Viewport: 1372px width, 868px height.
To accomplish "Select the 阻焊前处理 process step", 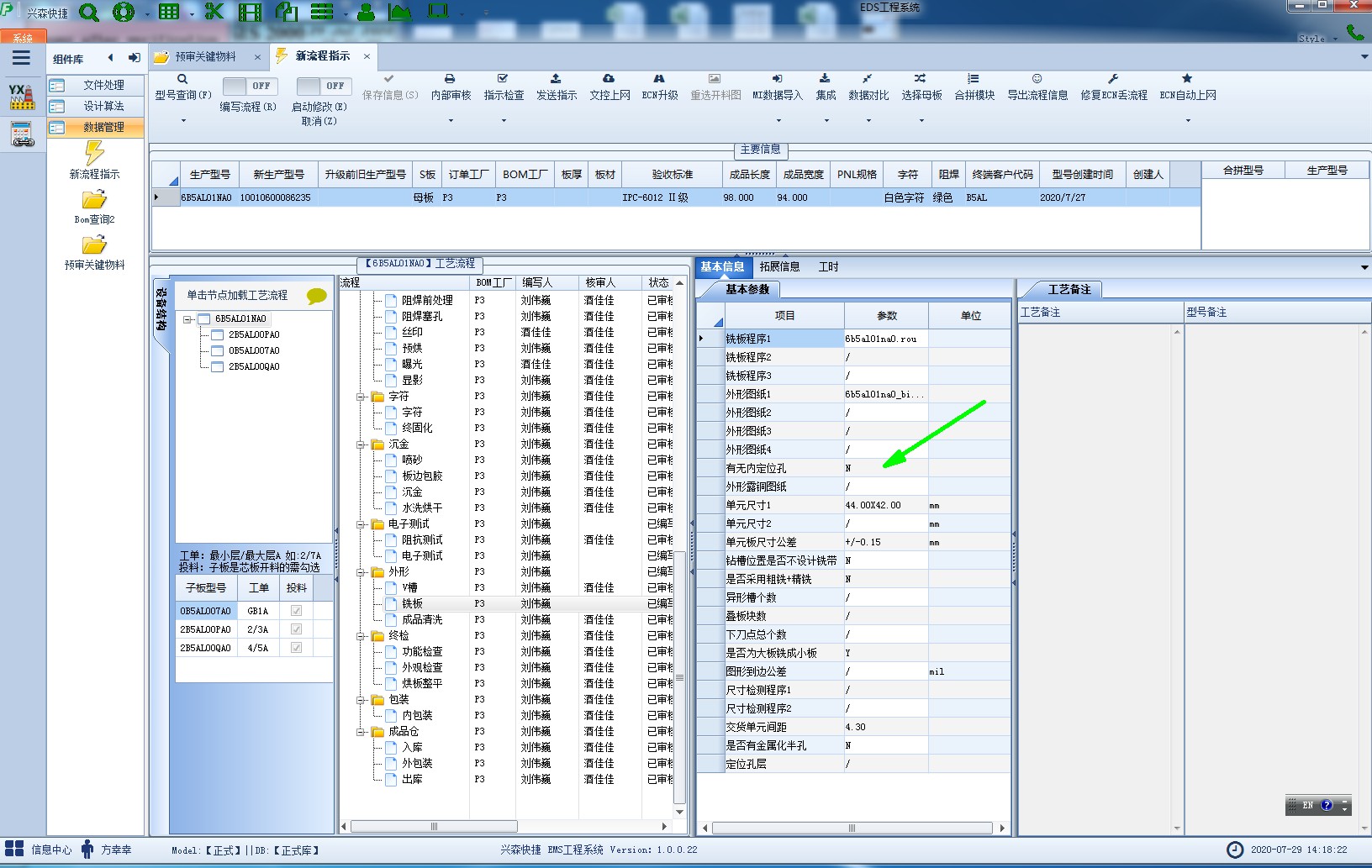I will point(427,300).
